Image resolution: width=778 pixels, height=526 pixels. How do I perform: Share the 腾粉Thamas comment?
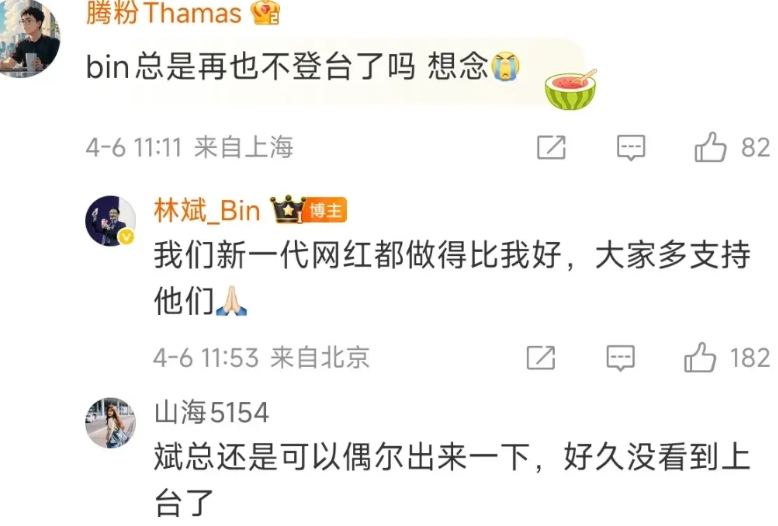551,147
